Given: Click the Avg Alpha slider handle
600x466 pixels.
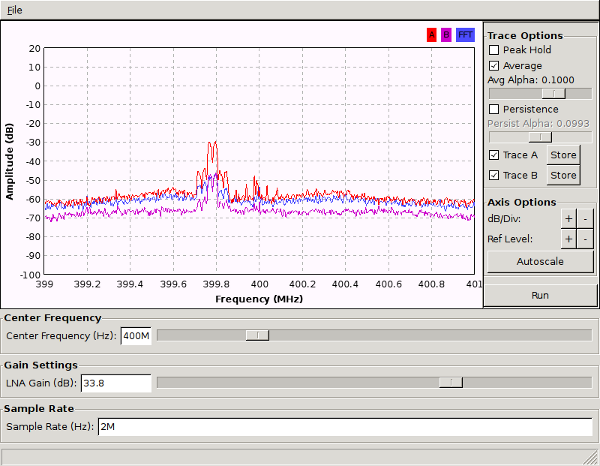Looking at the screenshot, I should coord(554,93).
